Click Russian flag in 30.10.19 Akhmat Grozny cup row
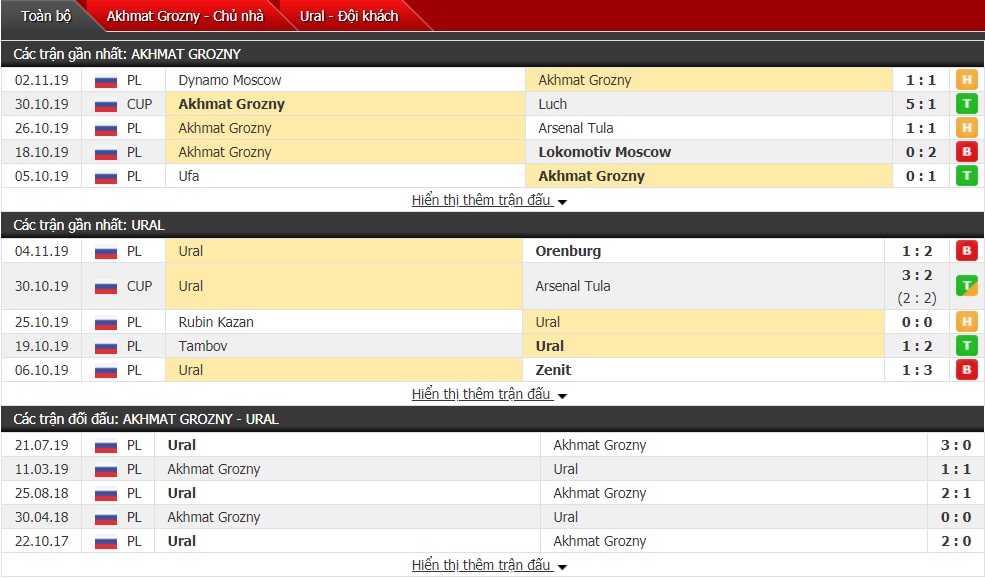985x579 pixels. coord(106,105)
